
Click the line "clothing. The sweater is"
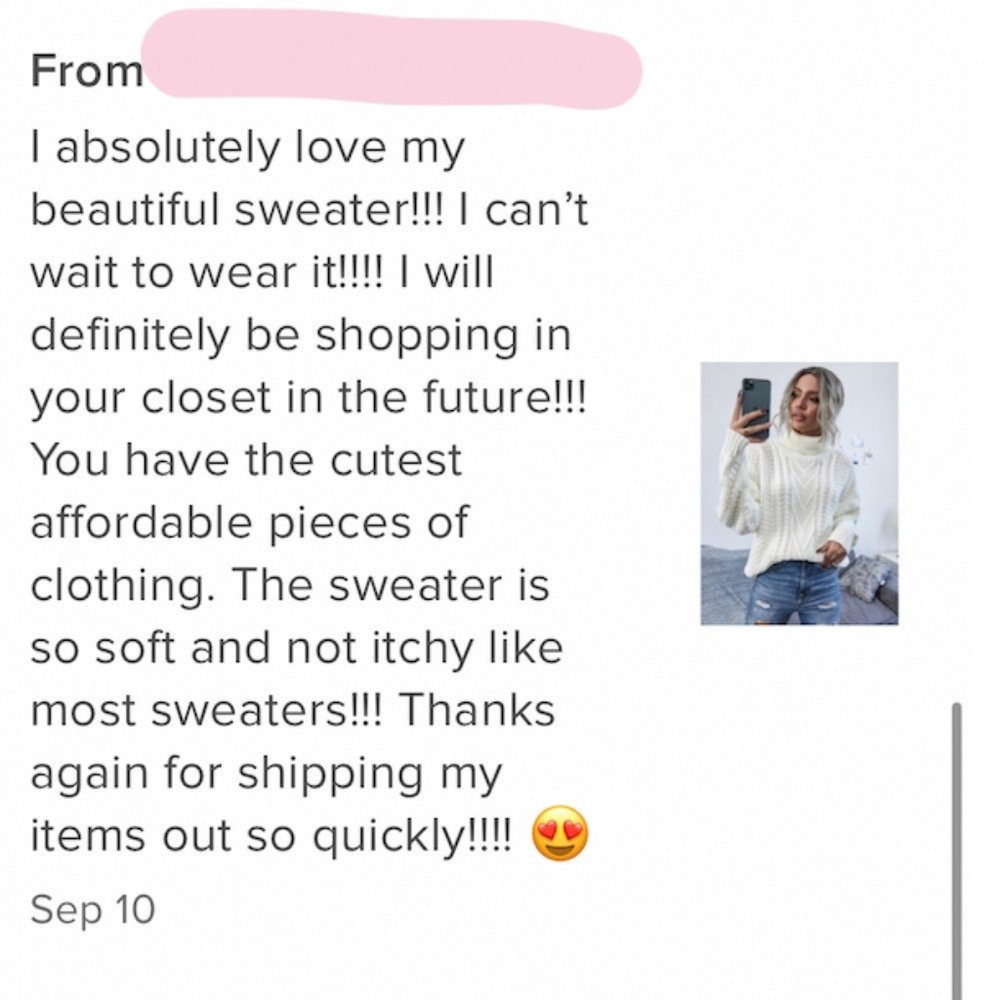(x=290, y=585)
